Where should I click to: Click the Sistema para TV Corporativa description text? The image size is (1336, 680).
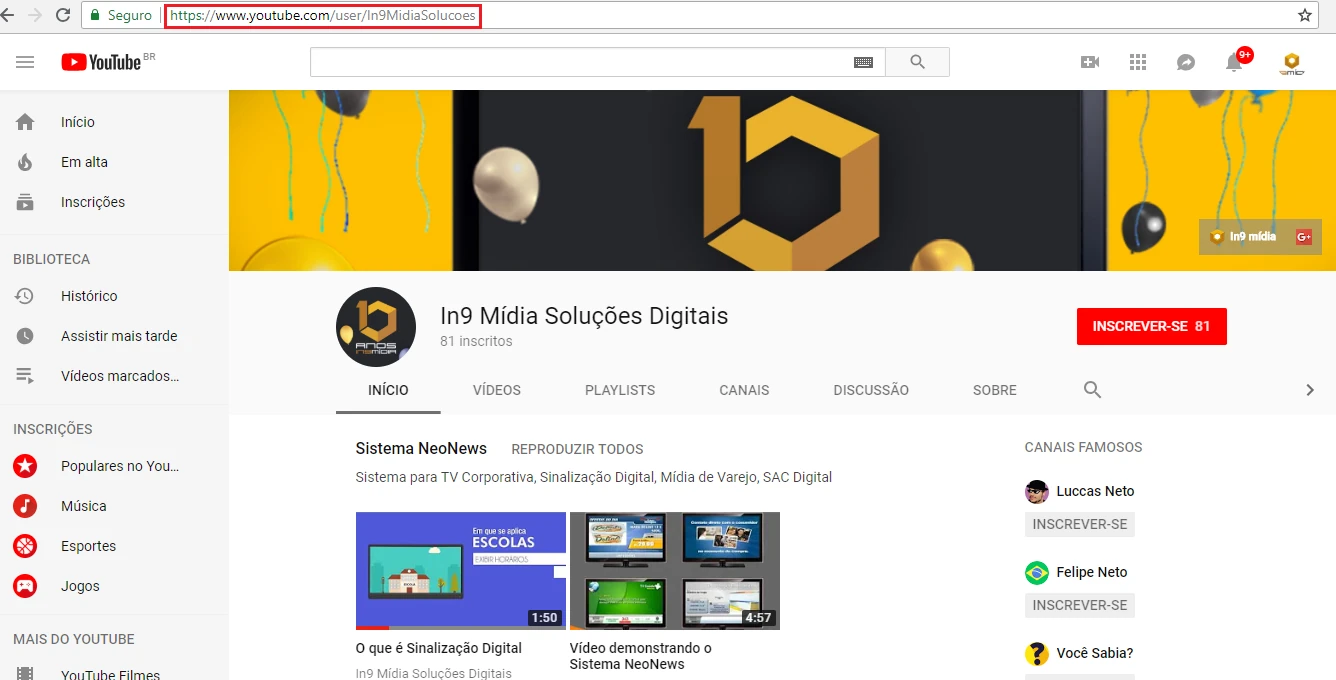pyautogui.click(x=594, y=477)
